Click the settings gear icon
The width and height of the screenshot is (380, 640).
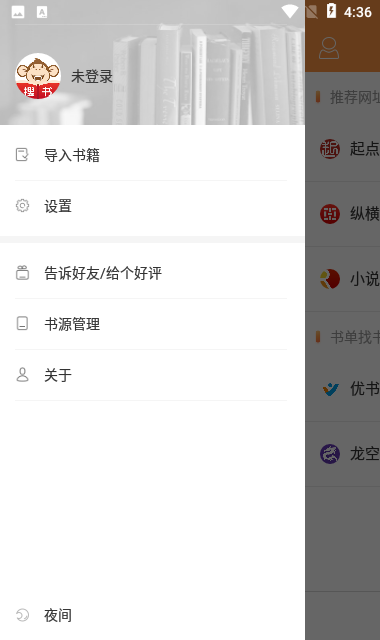22,205
